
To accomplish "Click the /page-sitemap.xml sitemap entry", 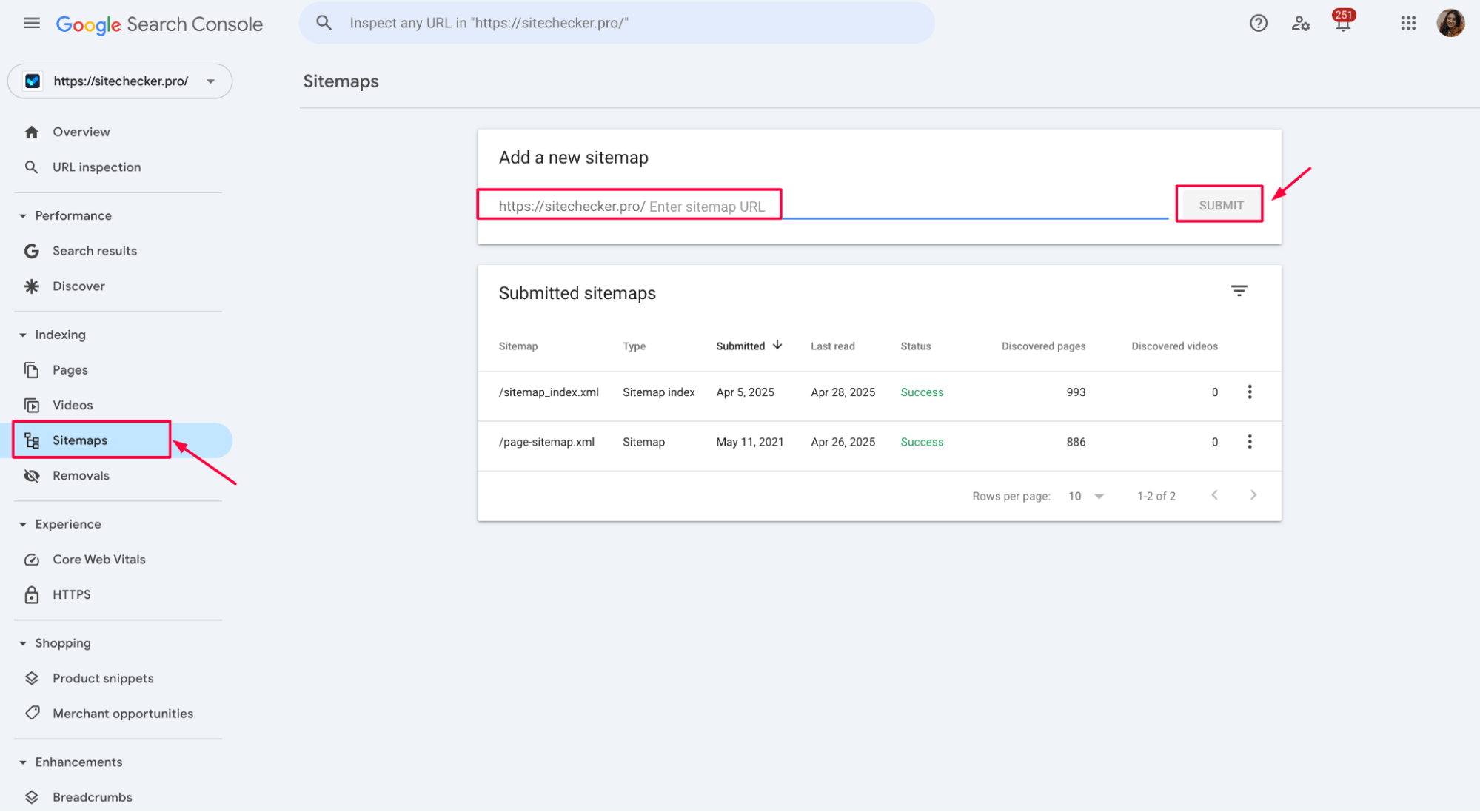I will [x=546, y=442].
